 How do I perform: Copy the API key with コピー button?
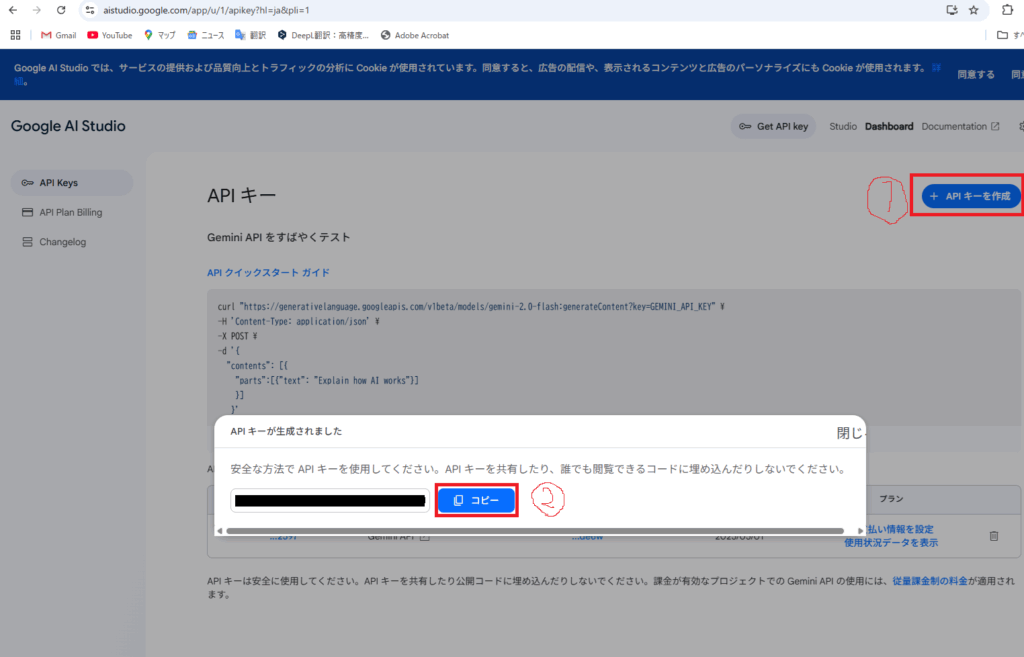click(477, 500)
